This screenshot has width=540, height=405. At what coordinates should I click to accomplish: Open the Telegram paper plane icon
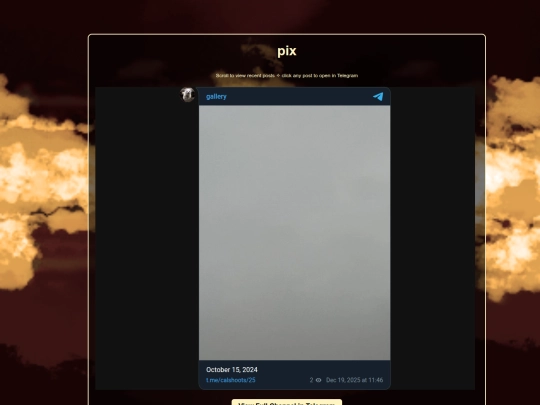click(x=378, y=96)
